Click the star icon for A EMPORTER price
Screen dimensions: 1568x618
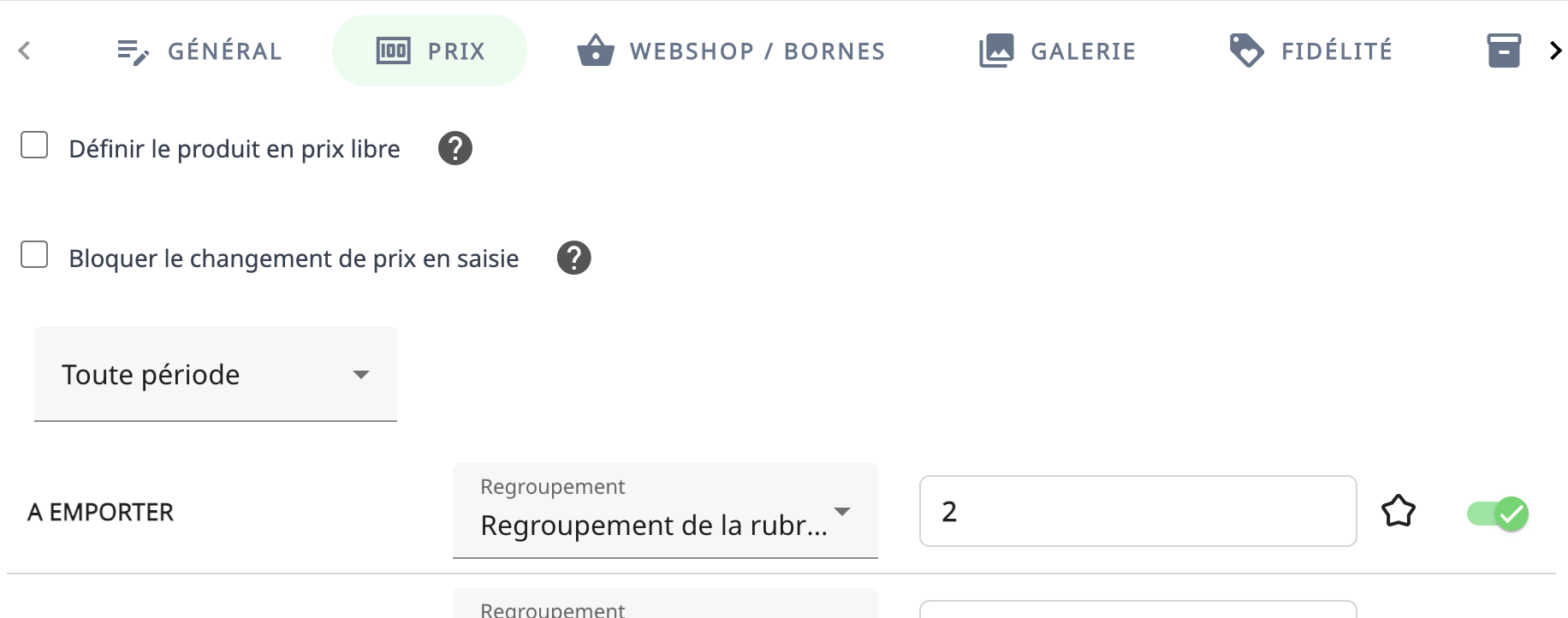[1399, 511]
